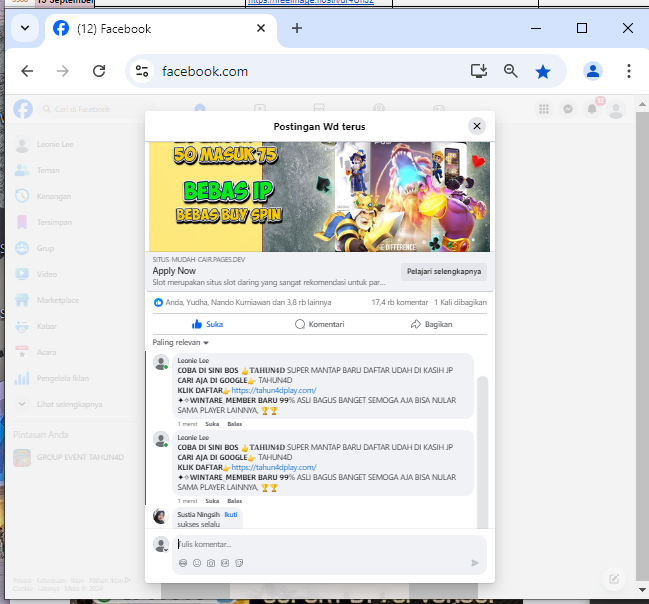Close the (12) Facebook tab
This screenshot has width=649, height=604.
coord(261,28)
